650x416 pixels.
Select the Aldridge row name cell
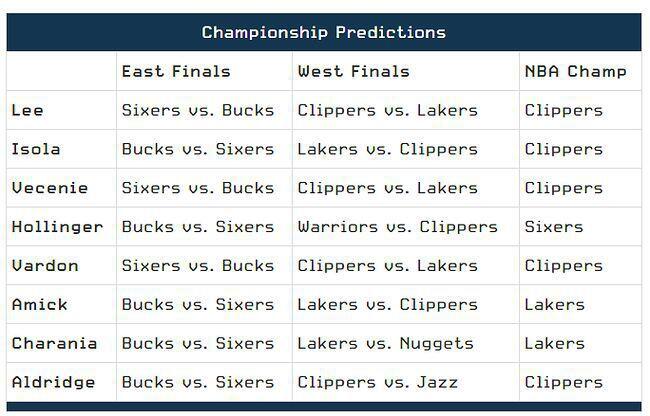click(x=53, y=382)
